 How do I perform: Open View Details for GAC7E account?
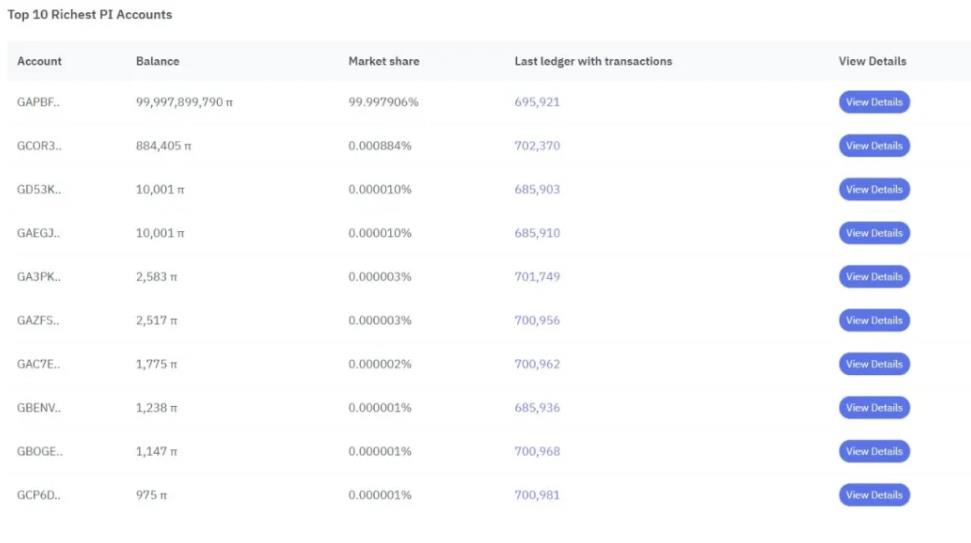(874, 364)
